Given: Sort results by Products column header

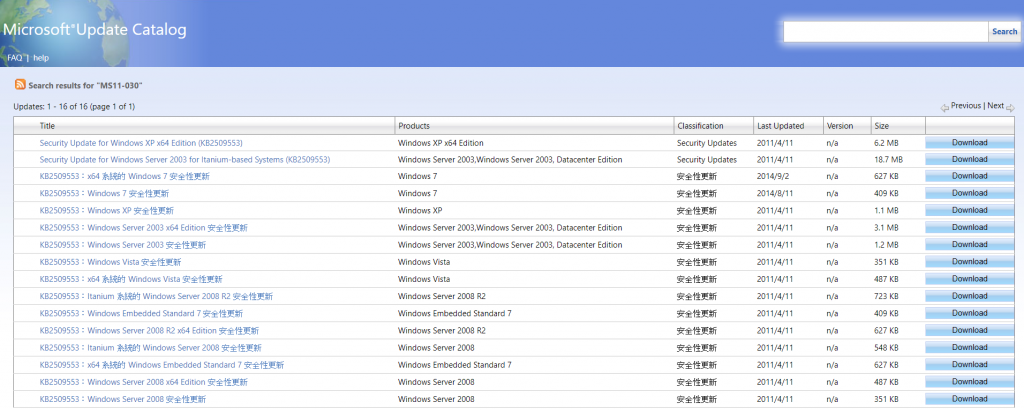Looking at the screenshot, I should tap(414, 126).
